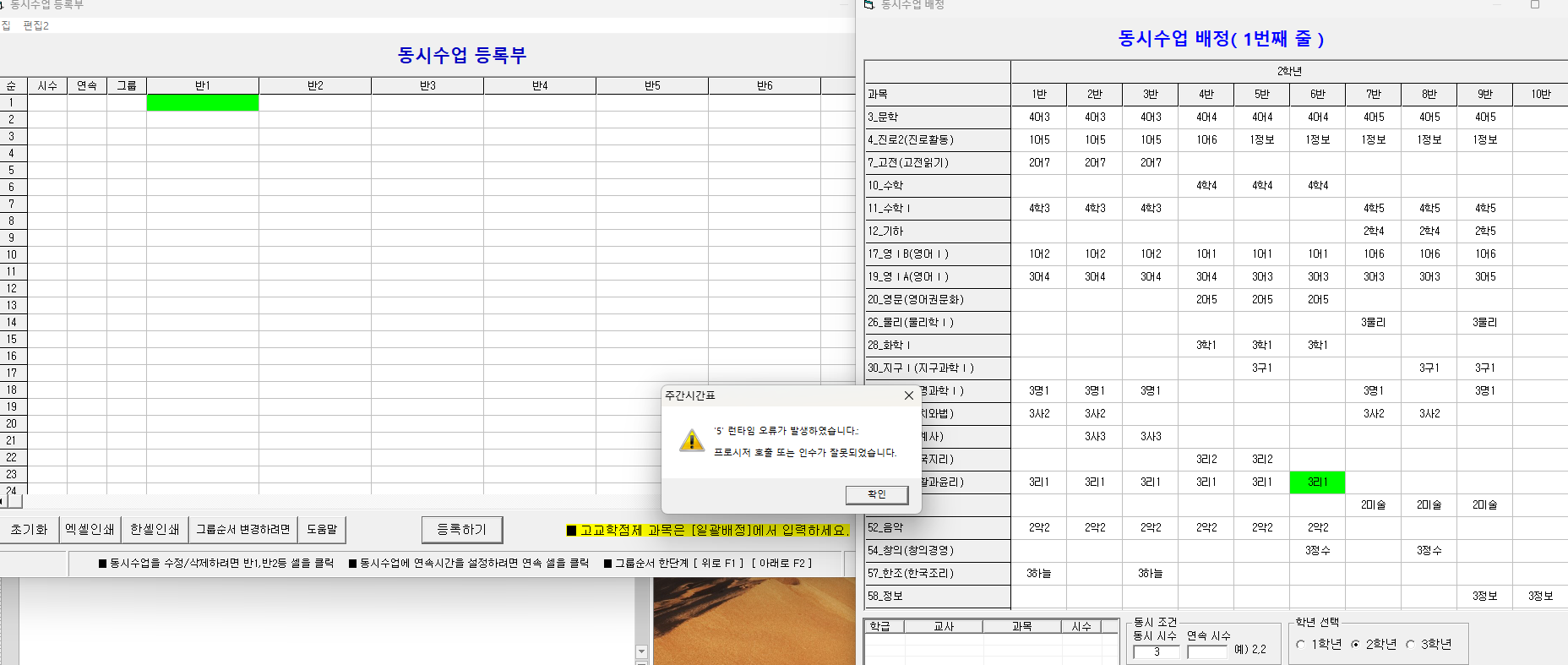
Task: Click the 반1 column header in 등록부
Action: [203, 85]
